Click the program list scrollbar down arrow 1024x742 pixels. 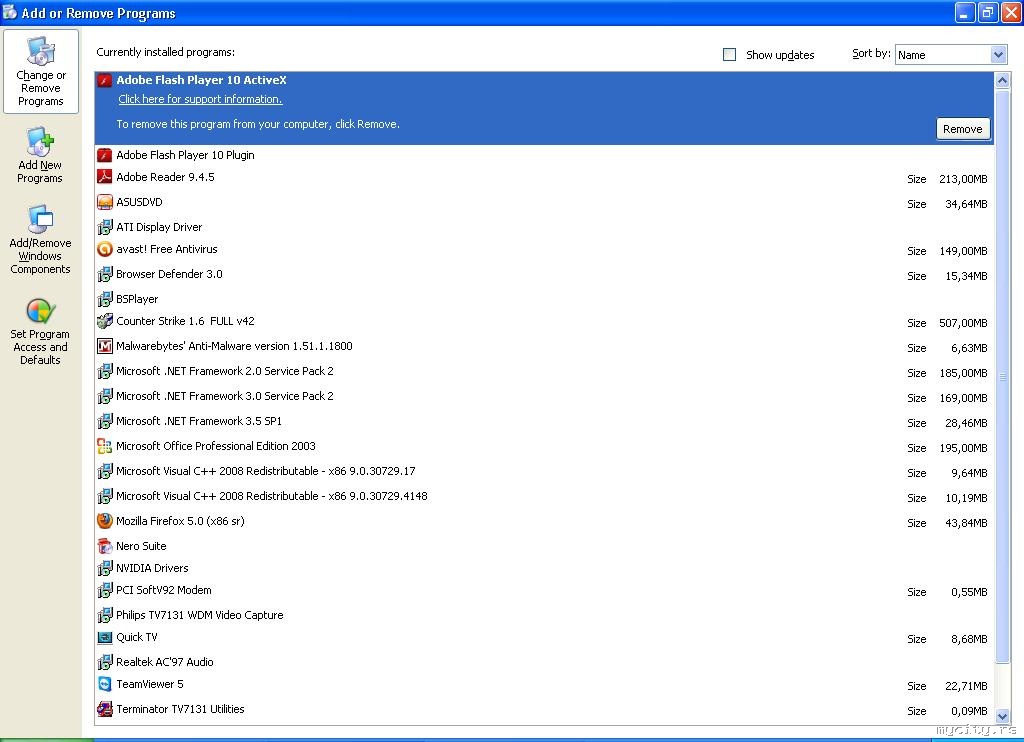point(1002,715)
